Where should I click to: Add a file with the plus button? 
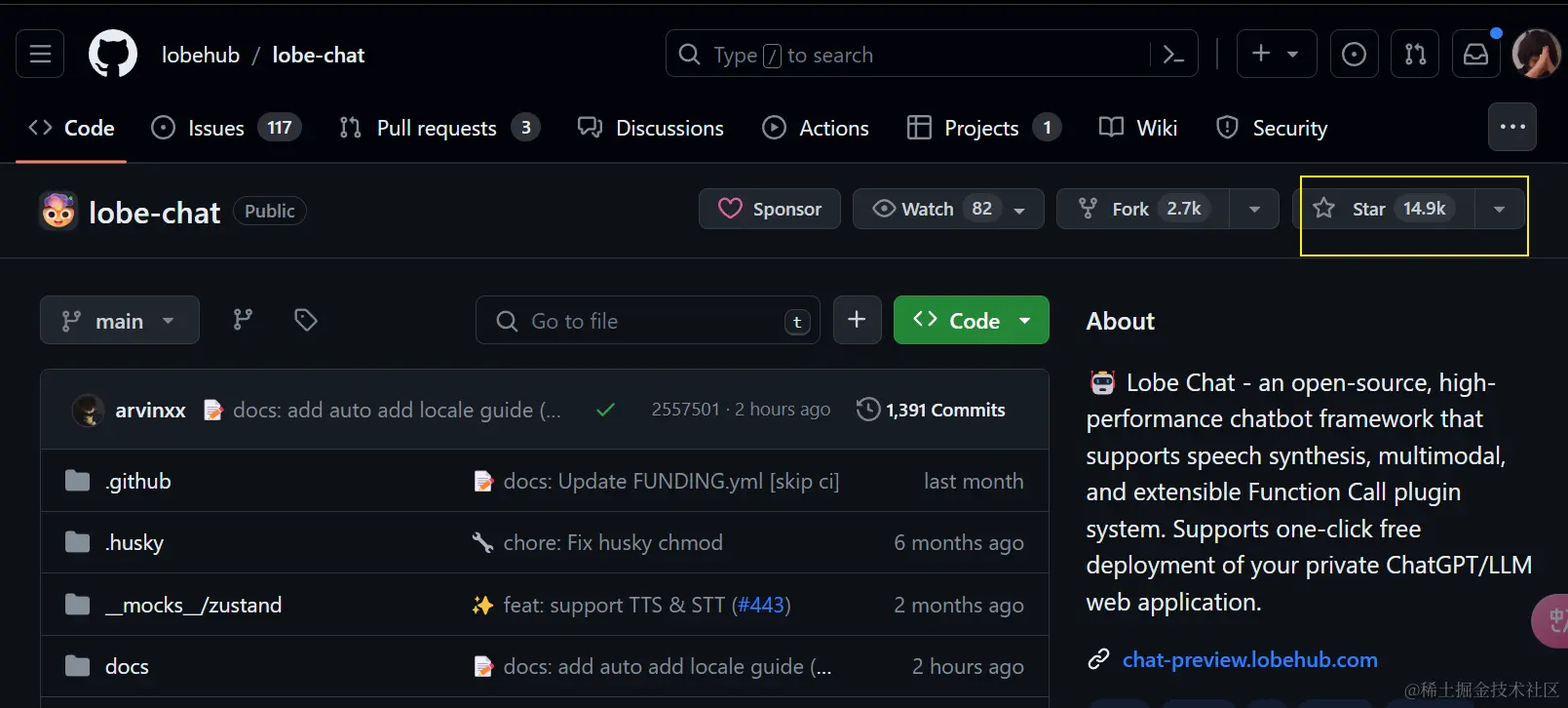857,320
